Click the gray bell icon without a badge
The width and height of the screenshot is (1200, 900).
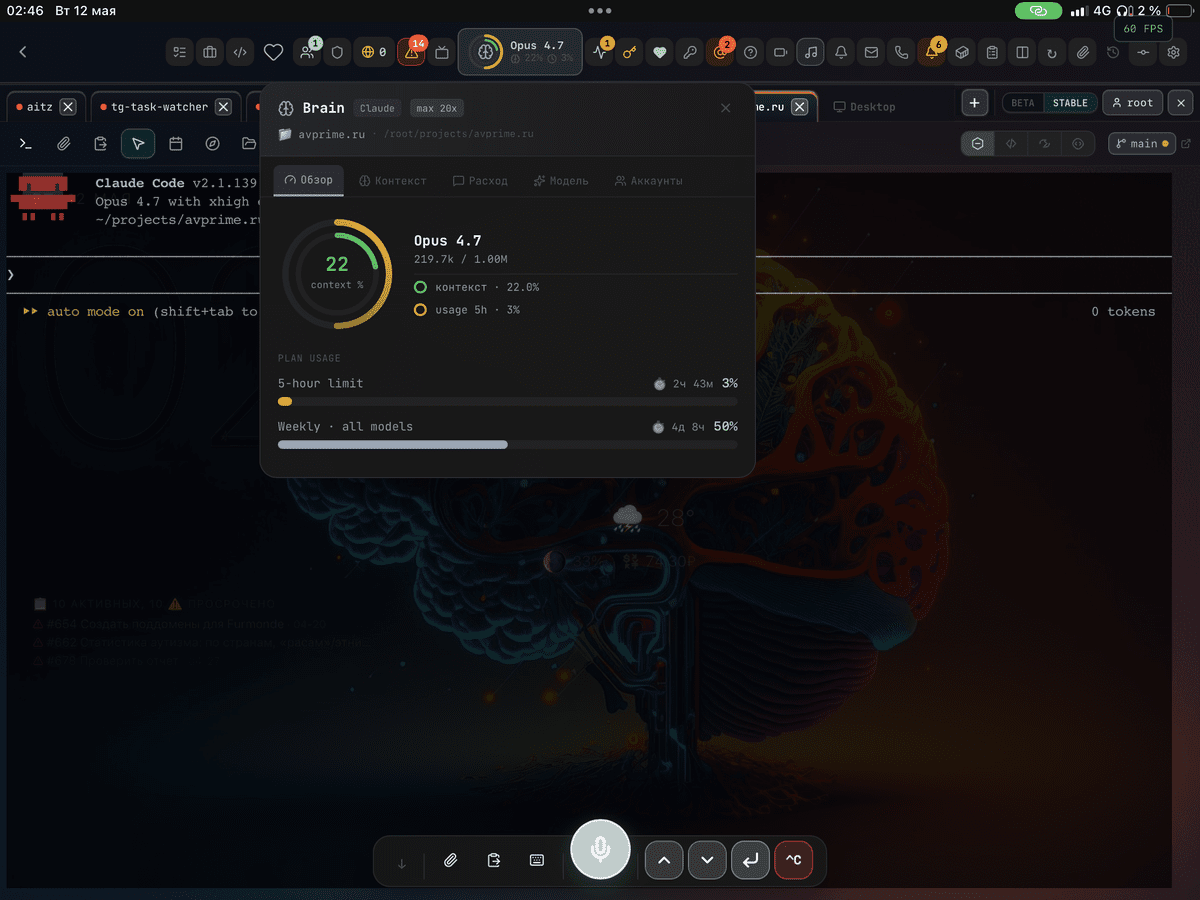pyautogui.click(x=842, y=52)
